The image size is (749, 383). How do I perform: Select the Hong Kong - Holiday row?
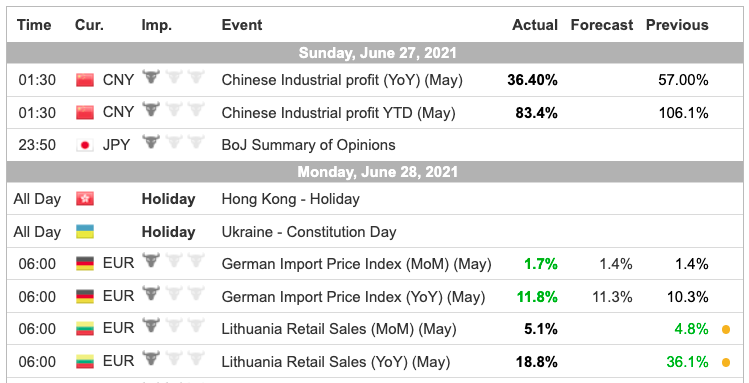(x=375, y=199)
